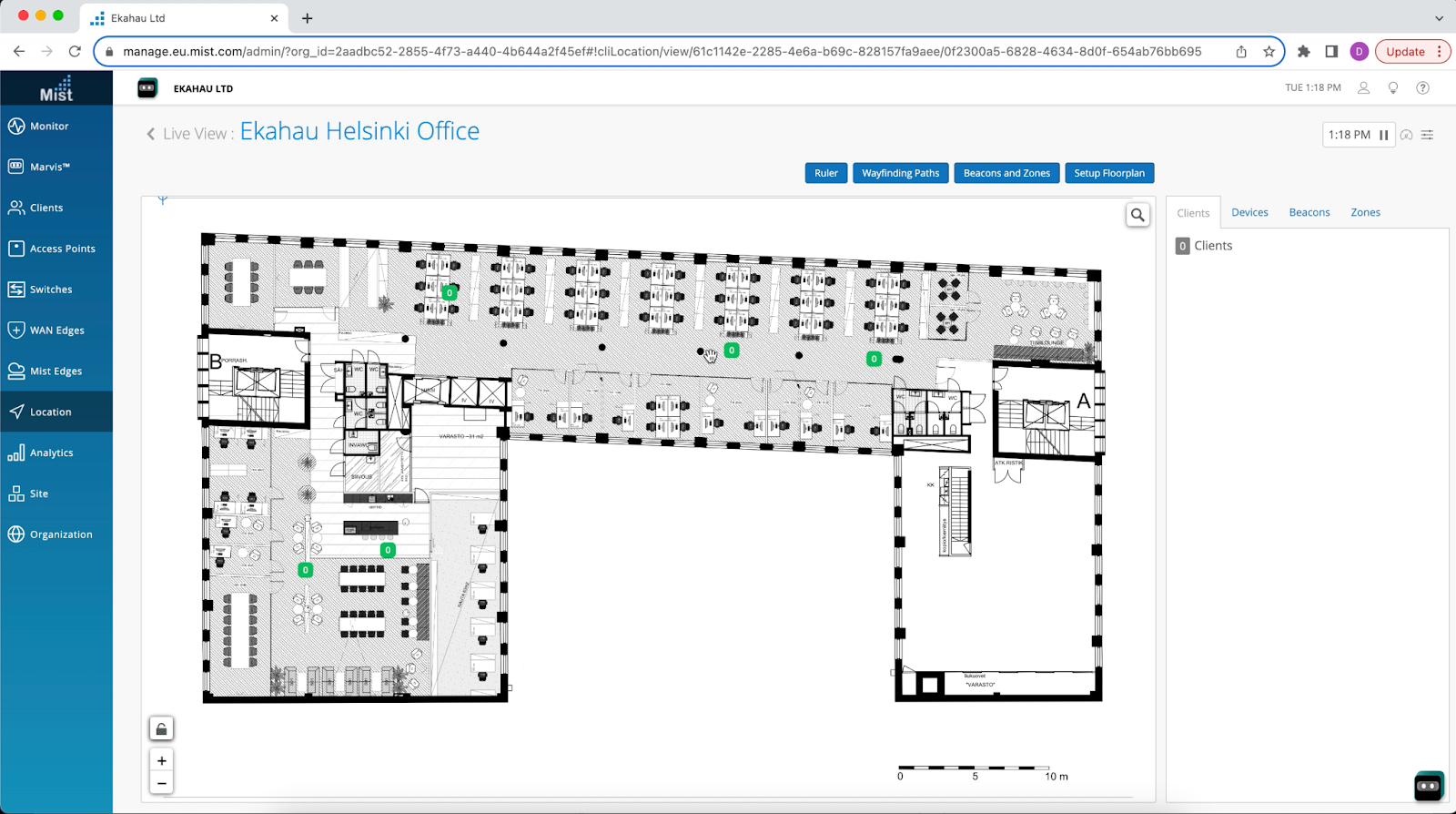1456x814 pixels.
Task: Open Wayfinding Paths
Action: coord(900,173)
